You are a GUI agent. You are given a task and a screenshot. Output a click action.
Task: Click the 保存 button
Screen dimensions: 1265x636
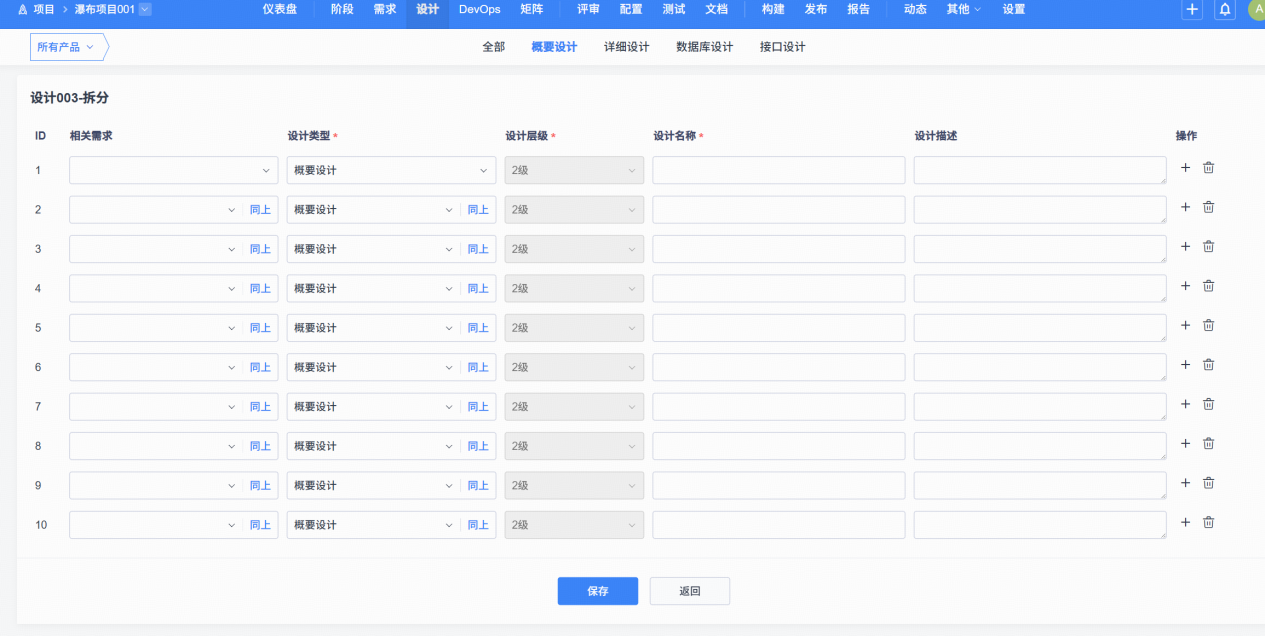pos(597,591)
